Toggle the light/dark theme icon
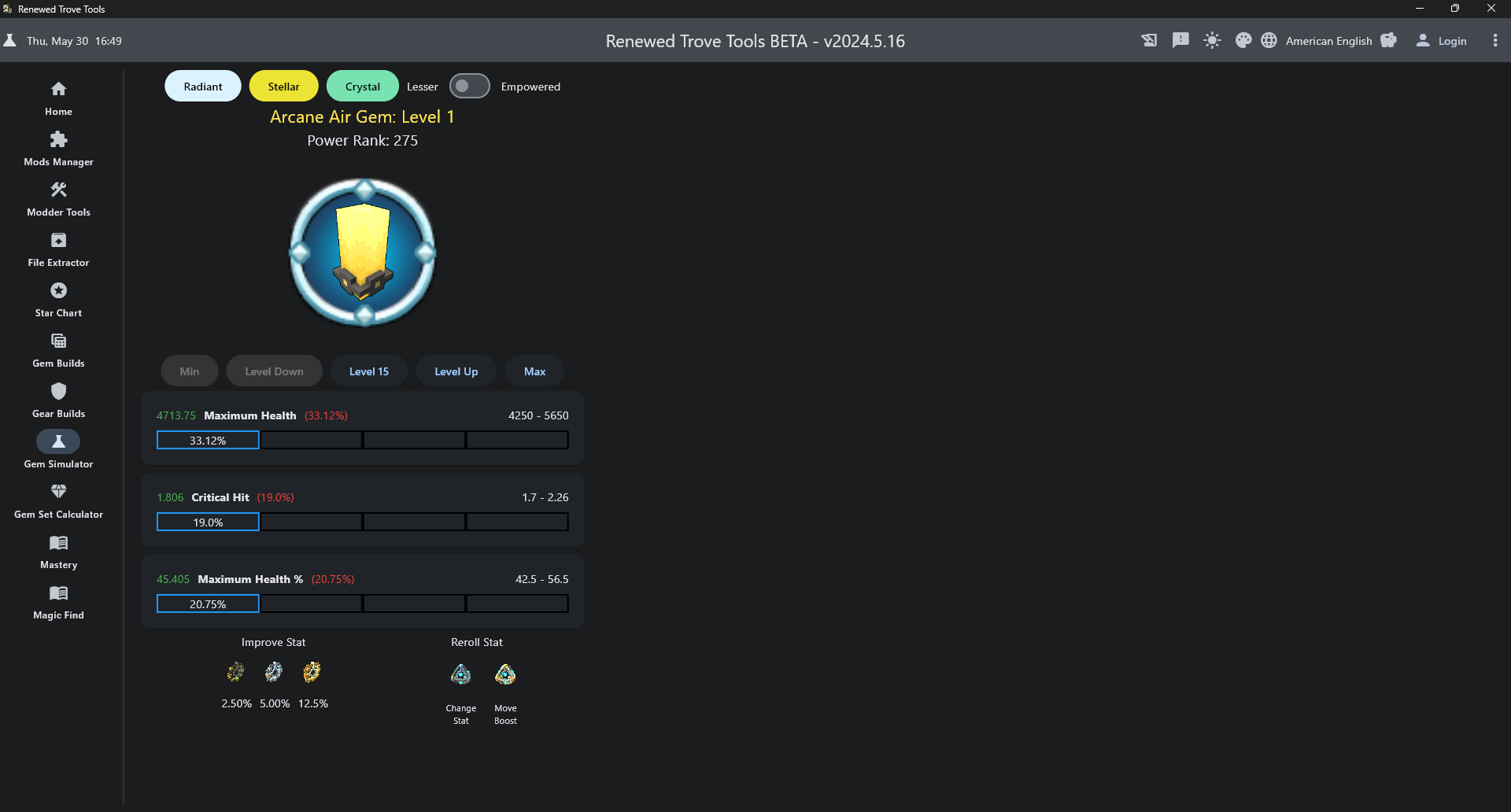 pyautogui.click(x=1212, y=41)
